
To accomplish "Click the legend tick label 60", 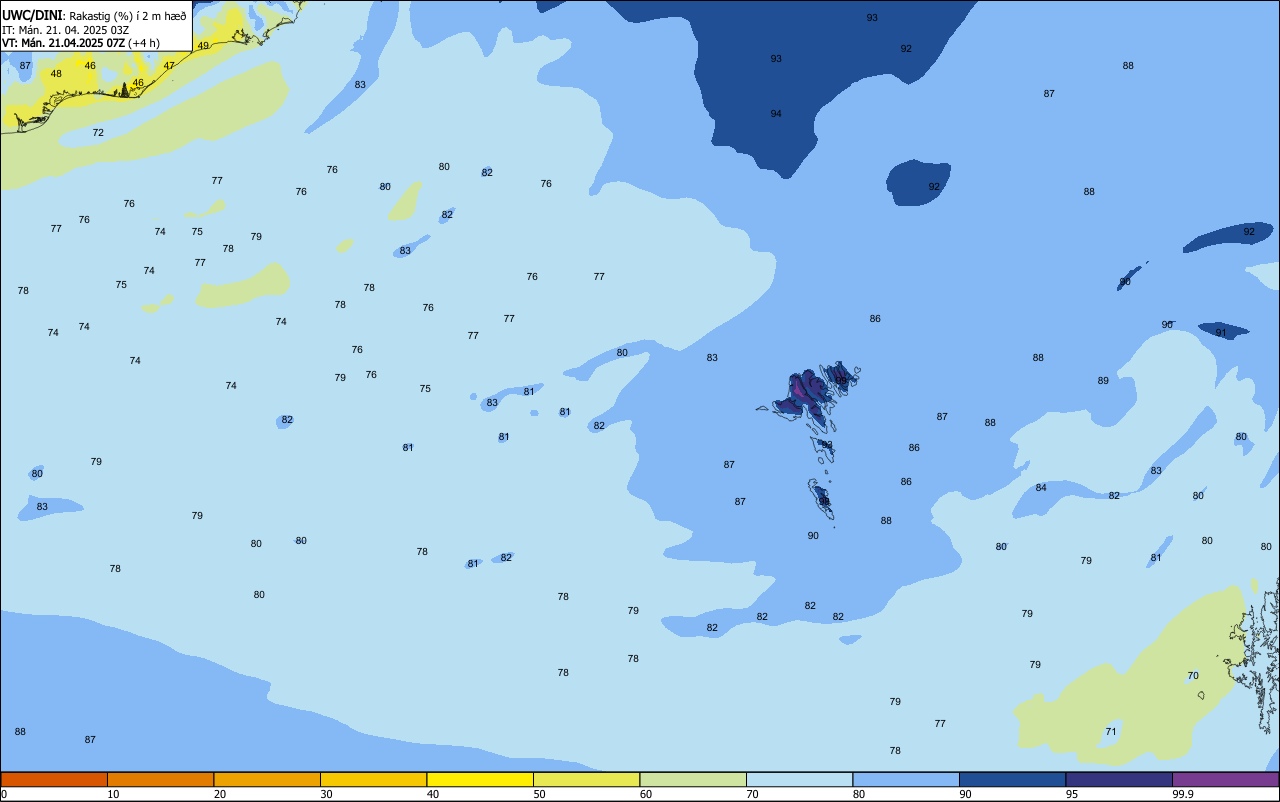I will point(646,794).
